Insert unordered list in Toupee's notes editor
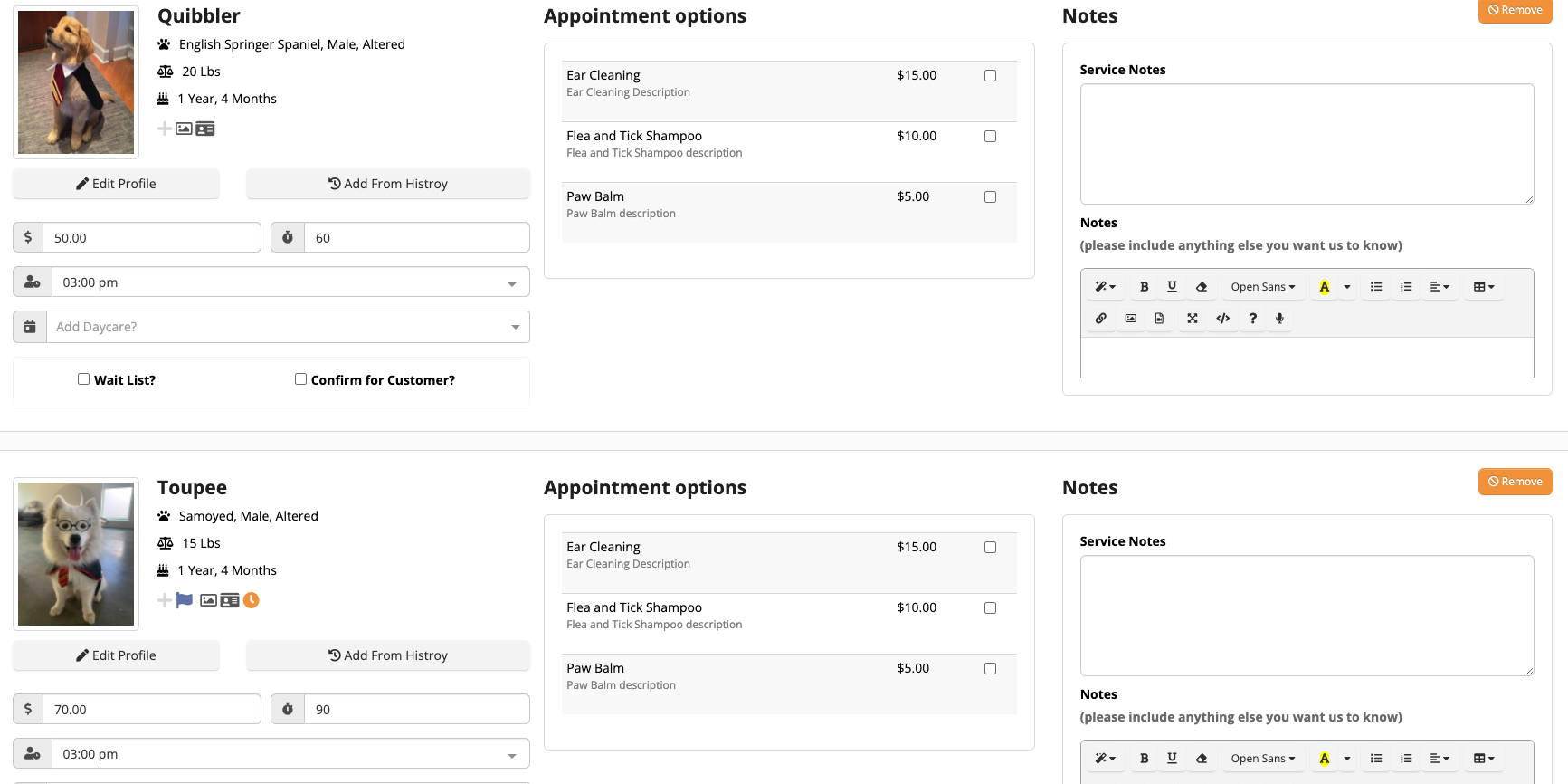This screenshot has height=784, width=1568. click(x=1376, y=759)
